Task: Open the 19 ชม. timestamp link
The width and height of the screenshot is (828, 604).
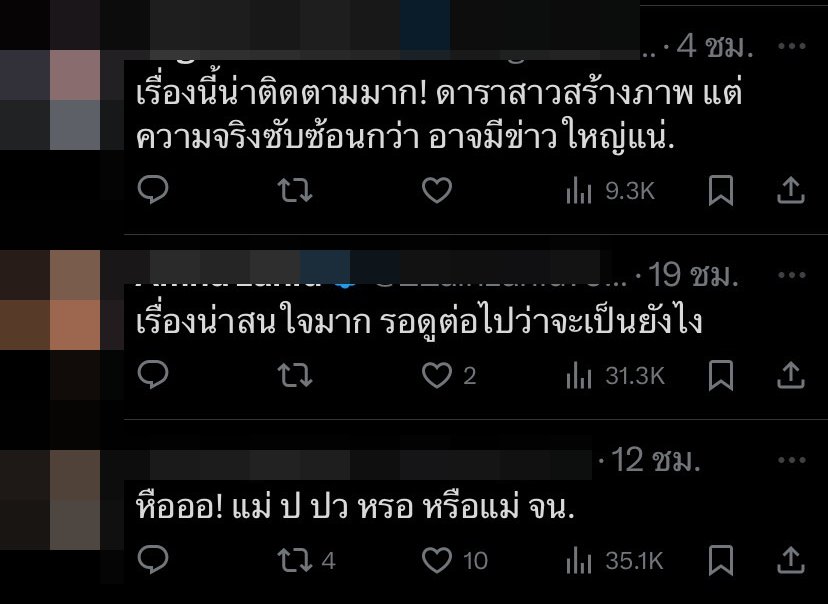Action: point(693,275)
